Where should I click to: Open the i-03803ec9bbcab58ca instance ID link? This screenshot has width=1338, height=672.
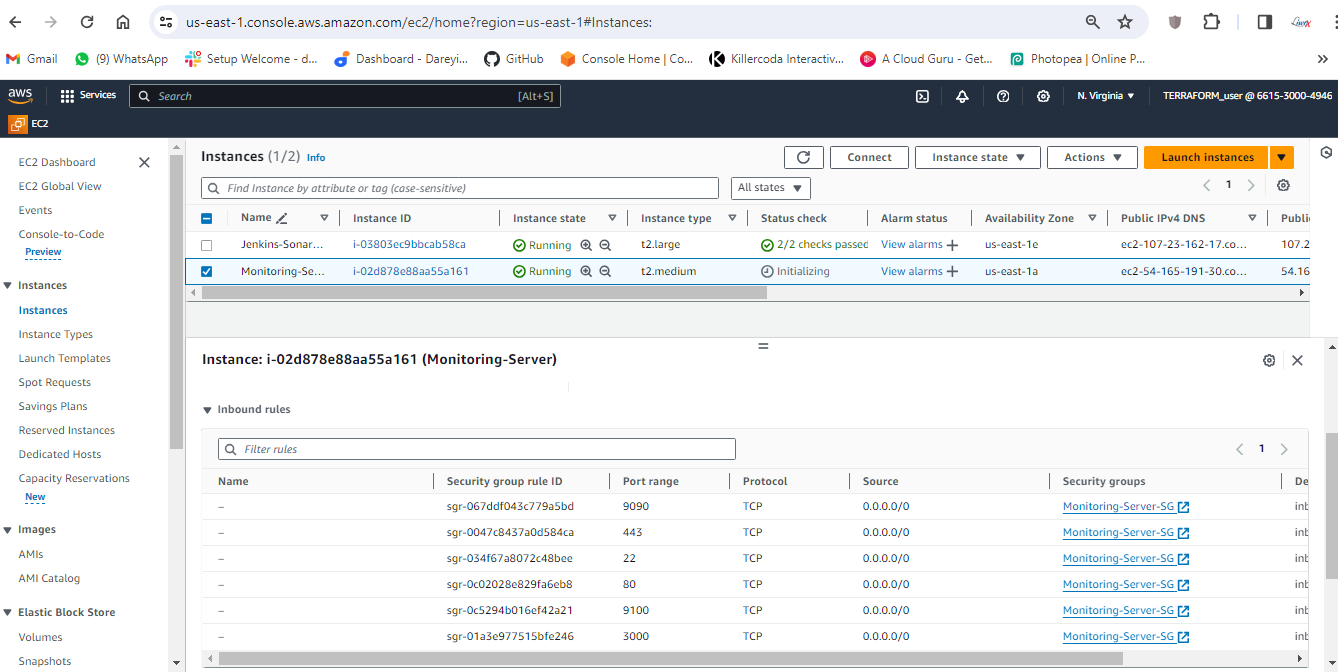click(409, 245)
